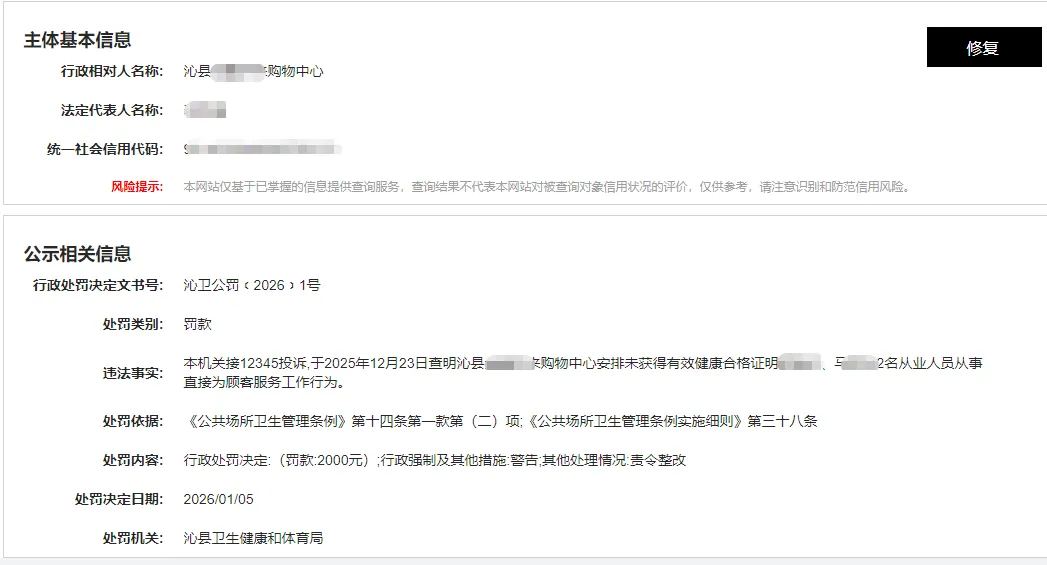Click the 处罚决定日期 field label

118,499
